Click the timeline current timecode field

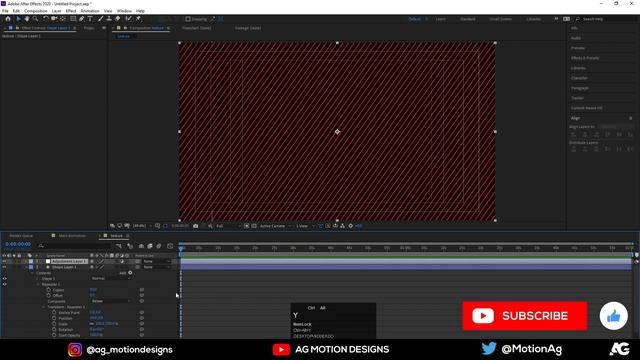tap(18, 244)
